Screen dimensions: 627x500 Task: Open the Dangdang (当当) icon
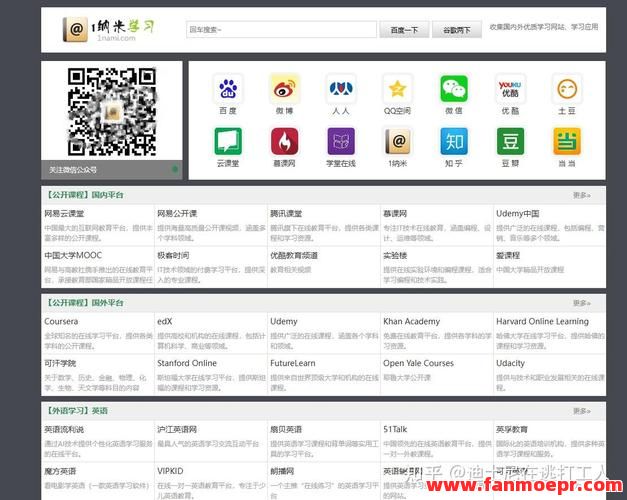click(x=567, y=141)
